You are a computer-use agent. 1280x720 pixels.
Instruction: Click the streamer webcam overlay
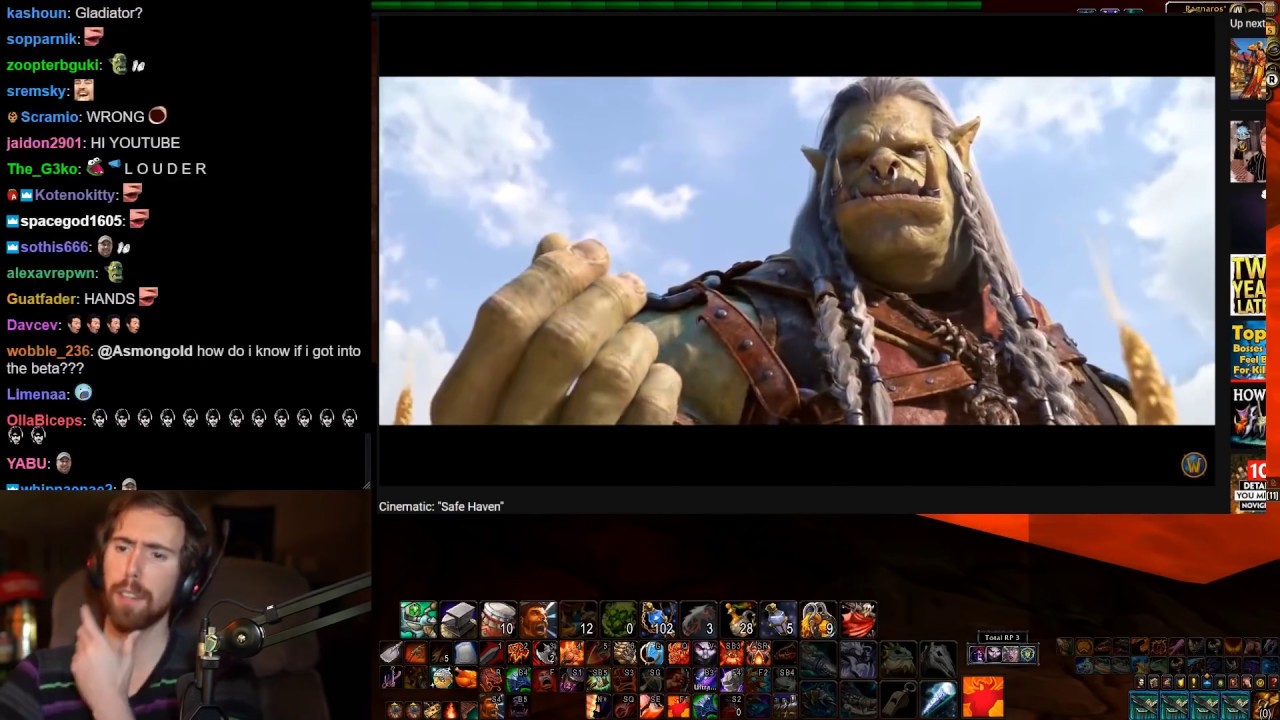coord(185,605)
